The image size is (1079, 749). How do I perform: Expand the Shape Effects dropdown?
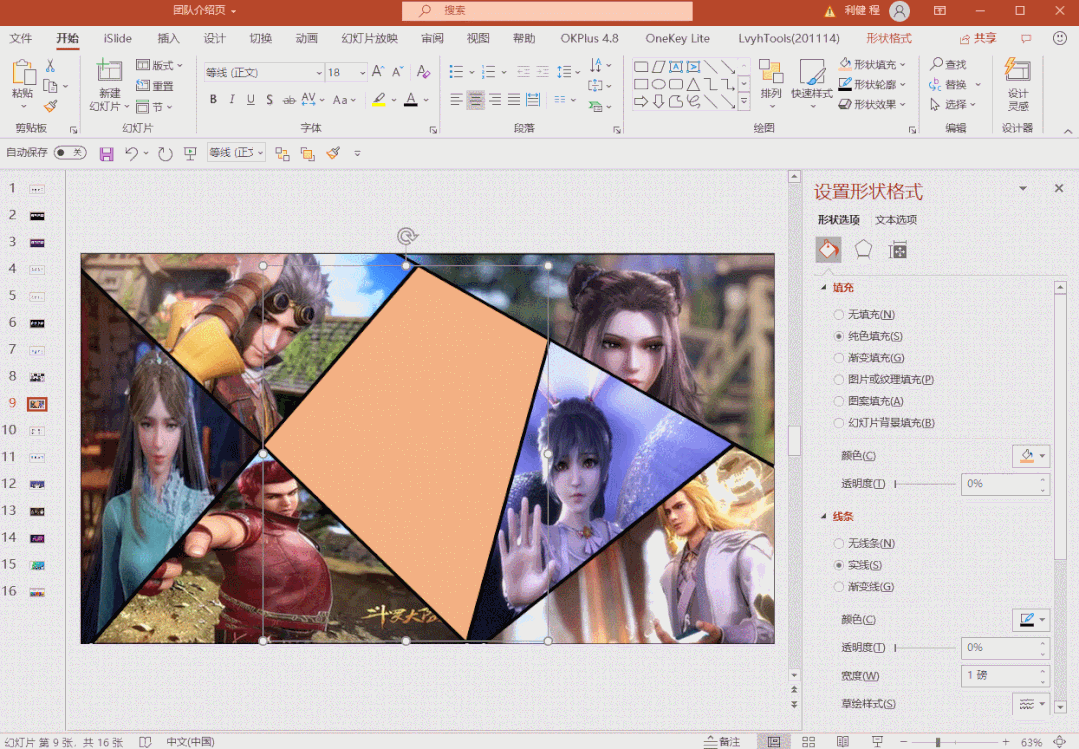coord(903,105)
